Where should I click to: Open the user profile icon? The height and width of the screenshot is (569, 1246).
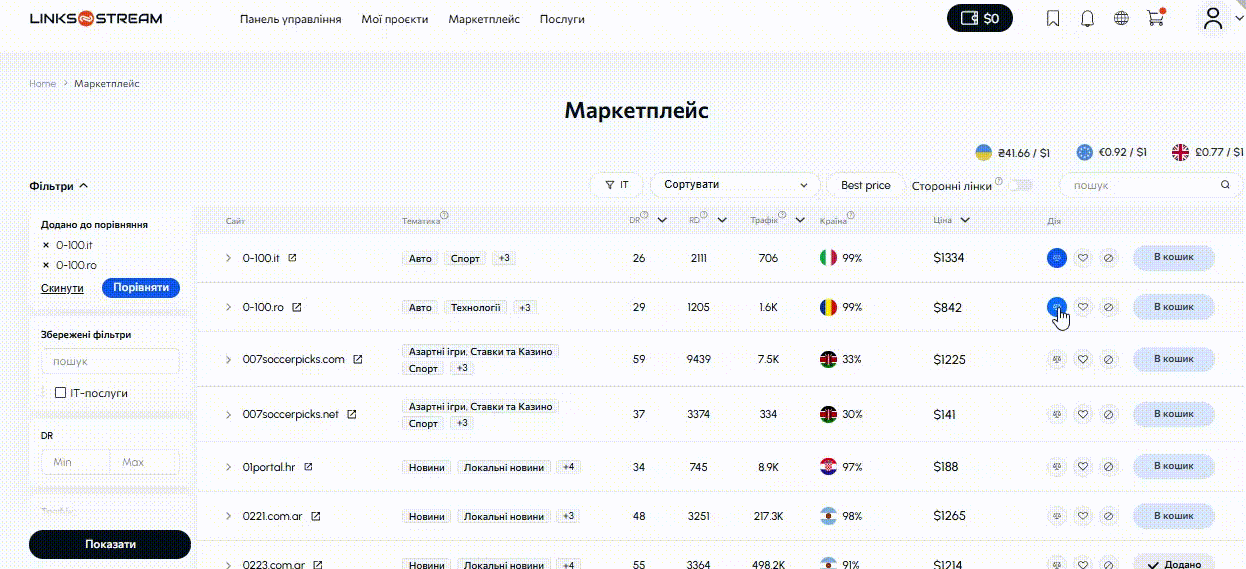(1213, 18)
